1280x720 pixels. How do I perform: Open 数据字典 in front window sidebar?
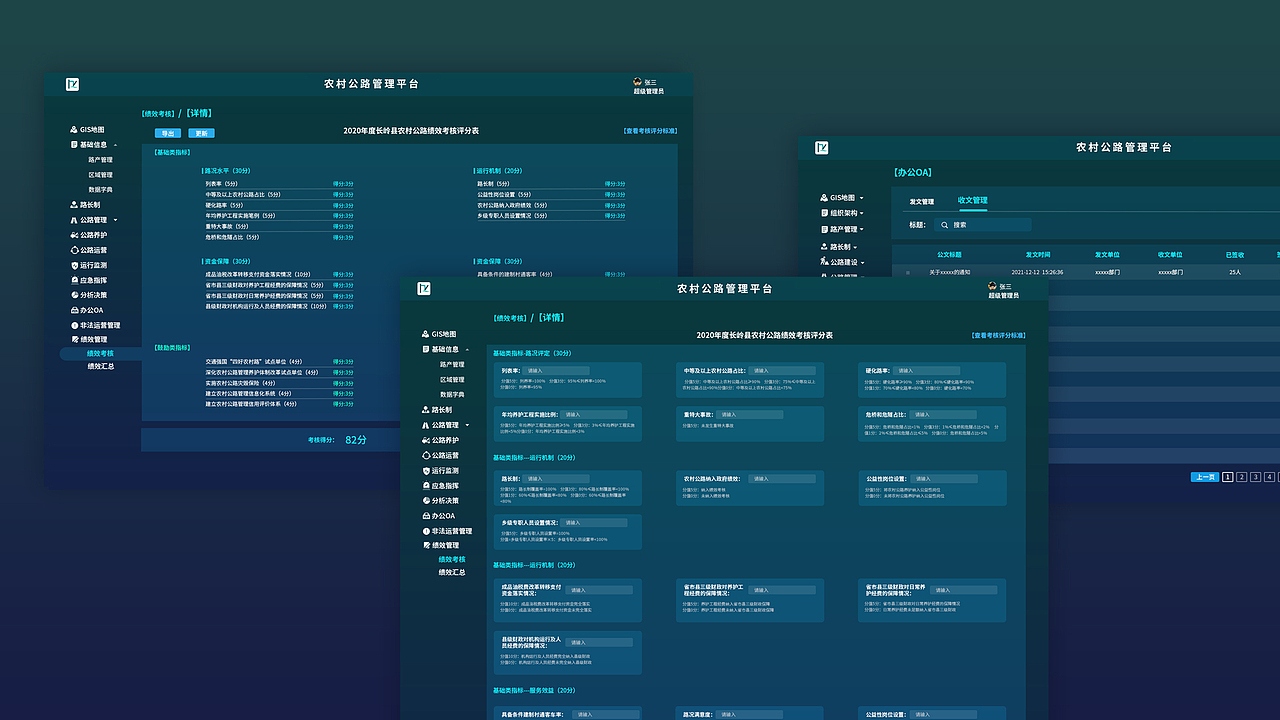click(452, 395)
